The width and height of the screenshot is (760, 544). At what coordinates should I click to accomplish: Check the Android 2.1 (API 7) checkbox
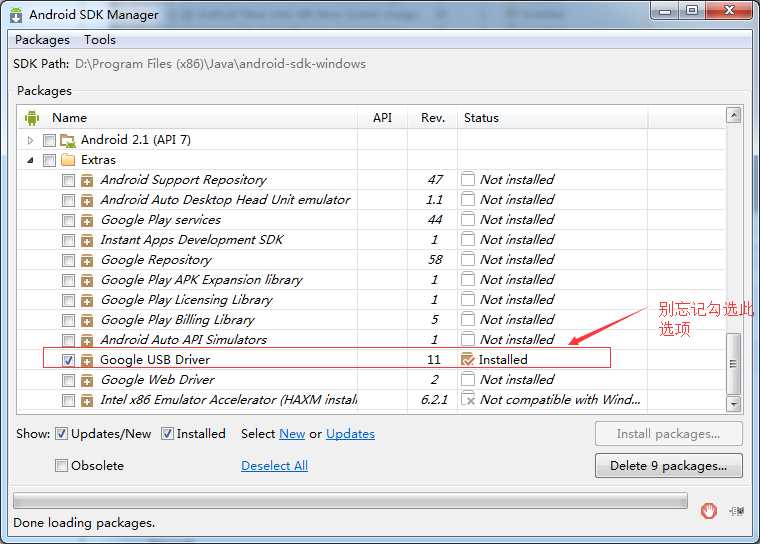pyautogui.click(x=49, y=141)
